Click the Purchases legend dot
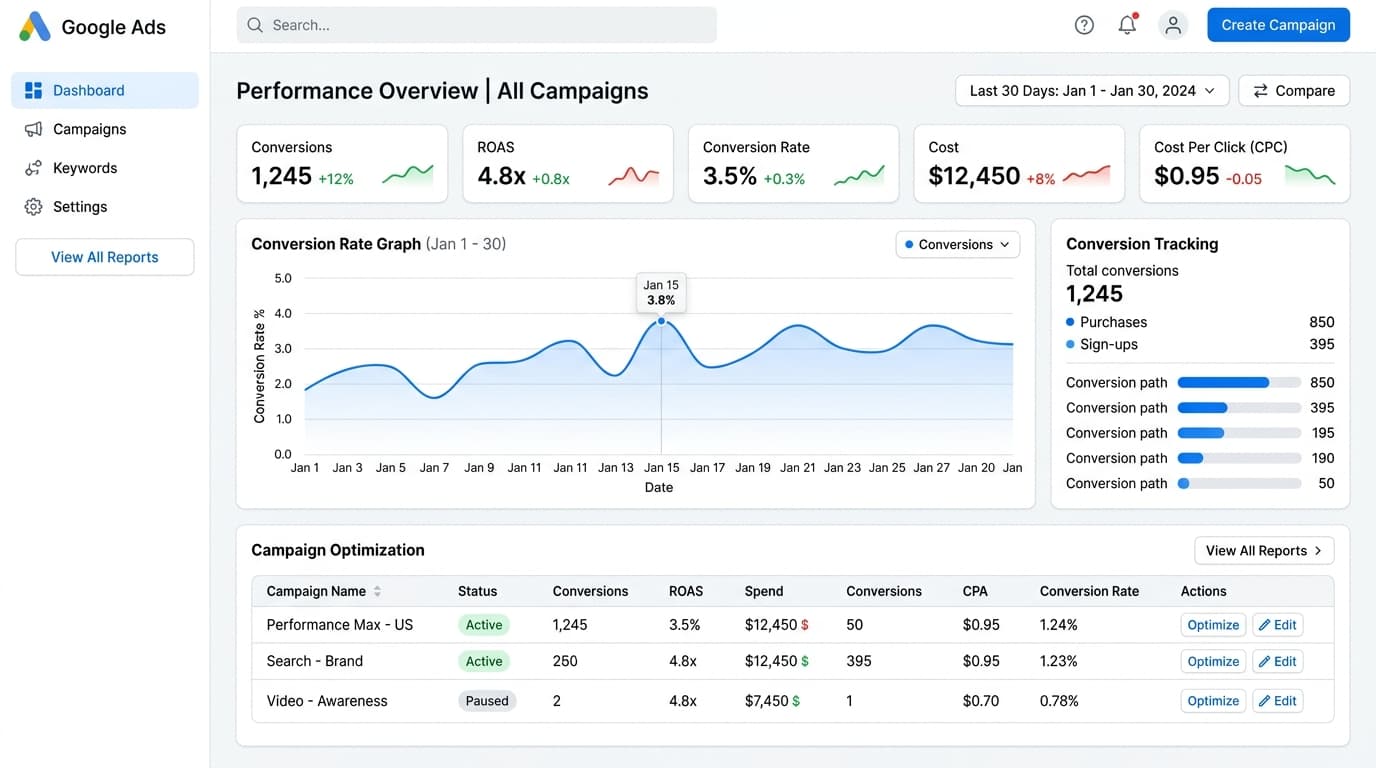The width and height of the screenshot is (1376, 768). click(x=1071, y=322)
